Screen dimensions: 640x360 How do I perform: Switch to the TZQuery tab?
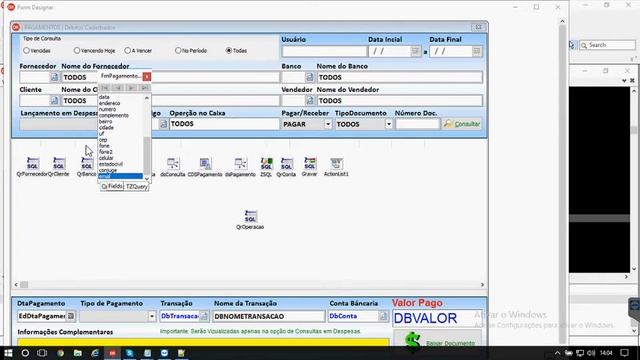pyautogui.click(x=136, y=187)
